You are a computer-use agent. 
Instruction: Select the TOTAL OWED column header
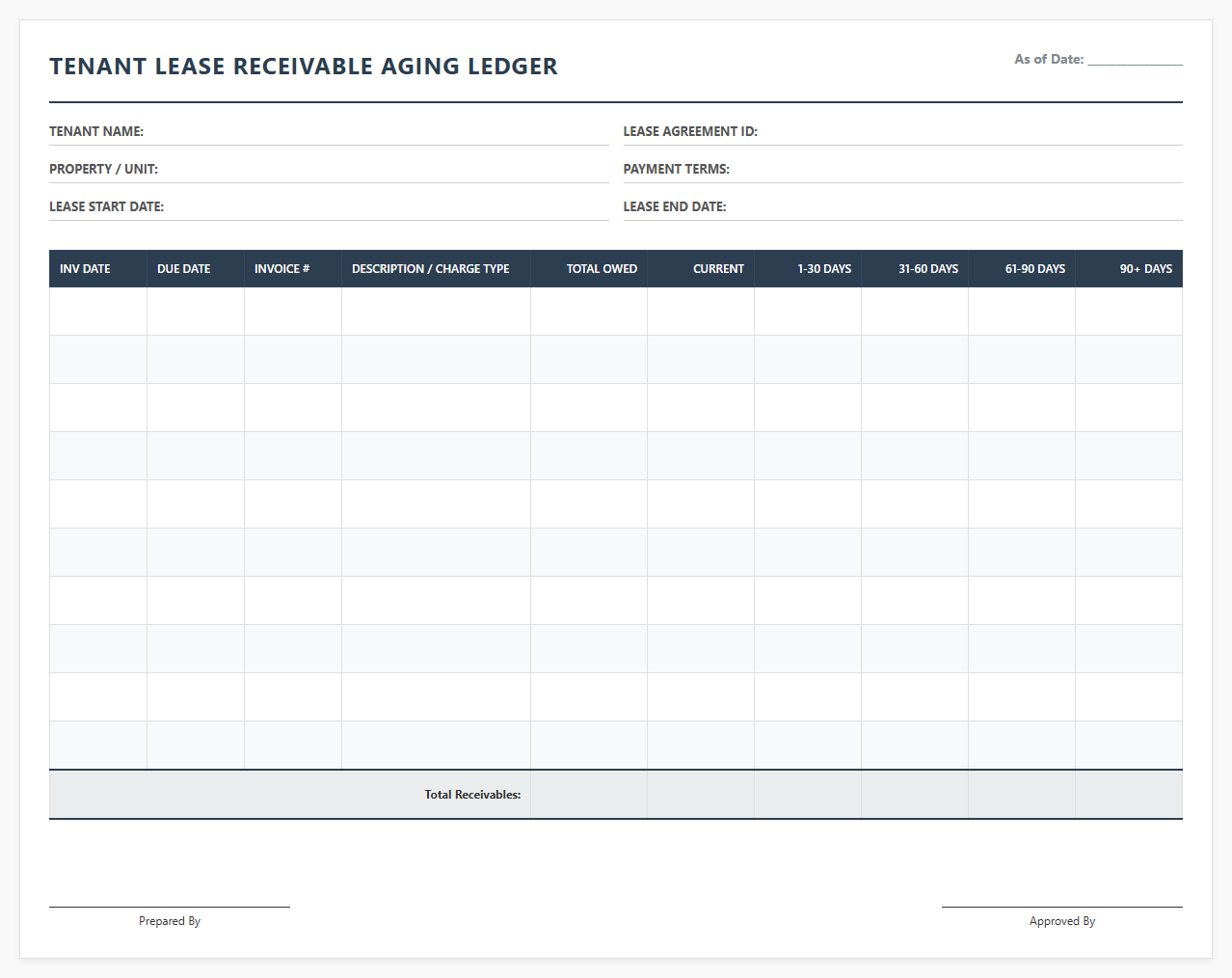tap(589, 269)
